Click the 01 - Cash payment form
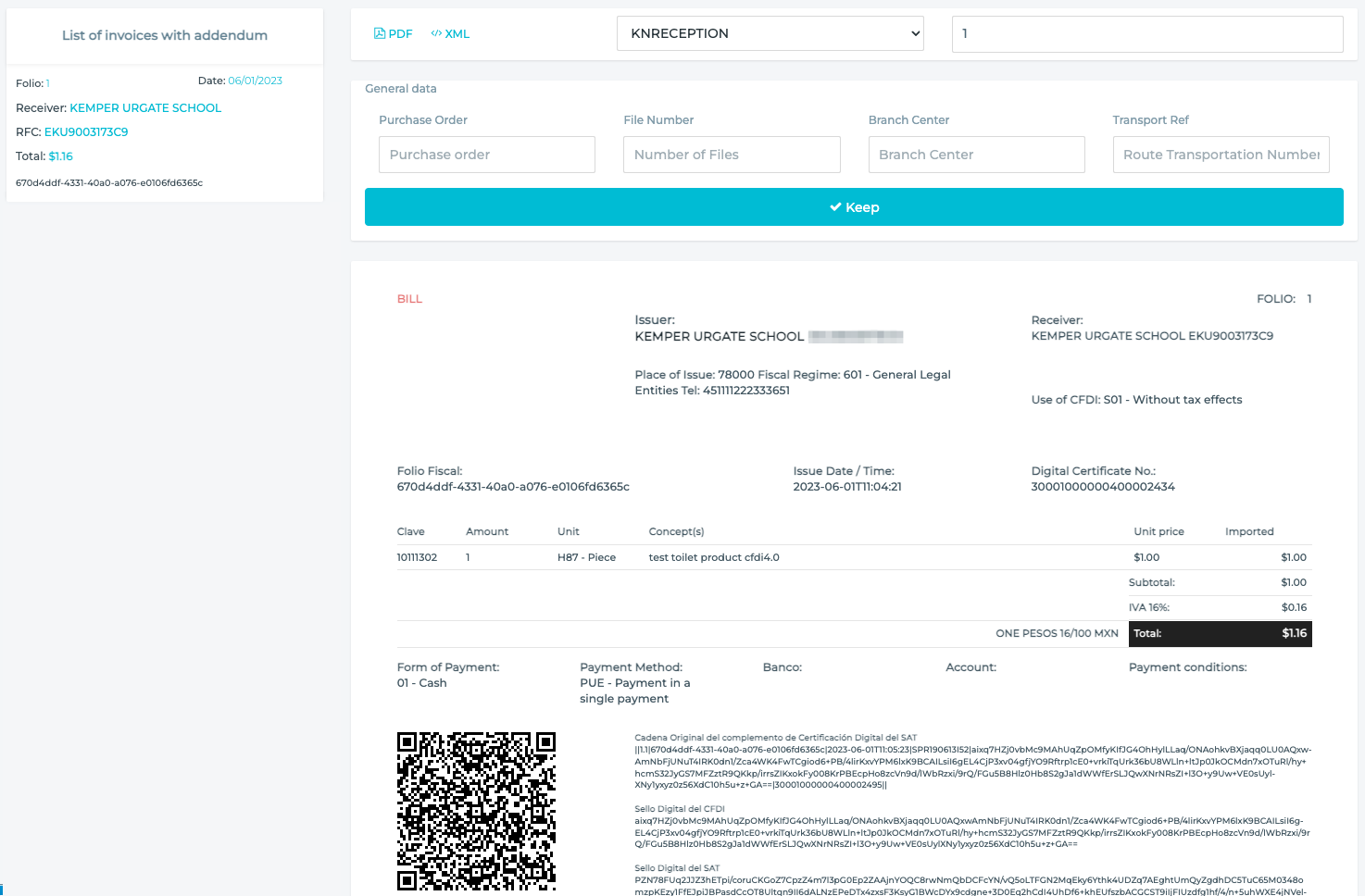 [421, 683]
